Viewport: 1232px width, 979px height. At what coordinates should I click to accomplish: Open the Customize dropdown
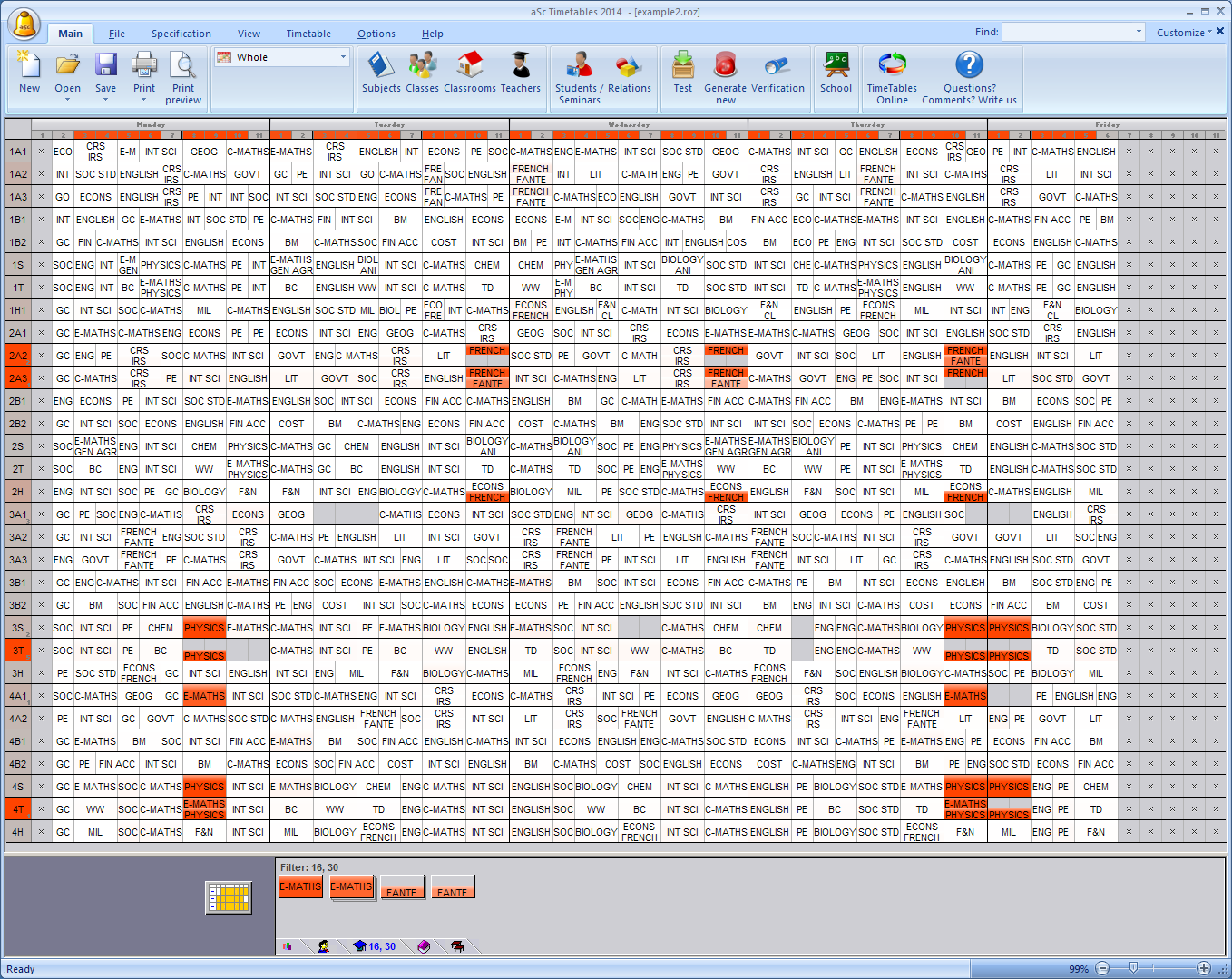click(x=1184, y=33)
